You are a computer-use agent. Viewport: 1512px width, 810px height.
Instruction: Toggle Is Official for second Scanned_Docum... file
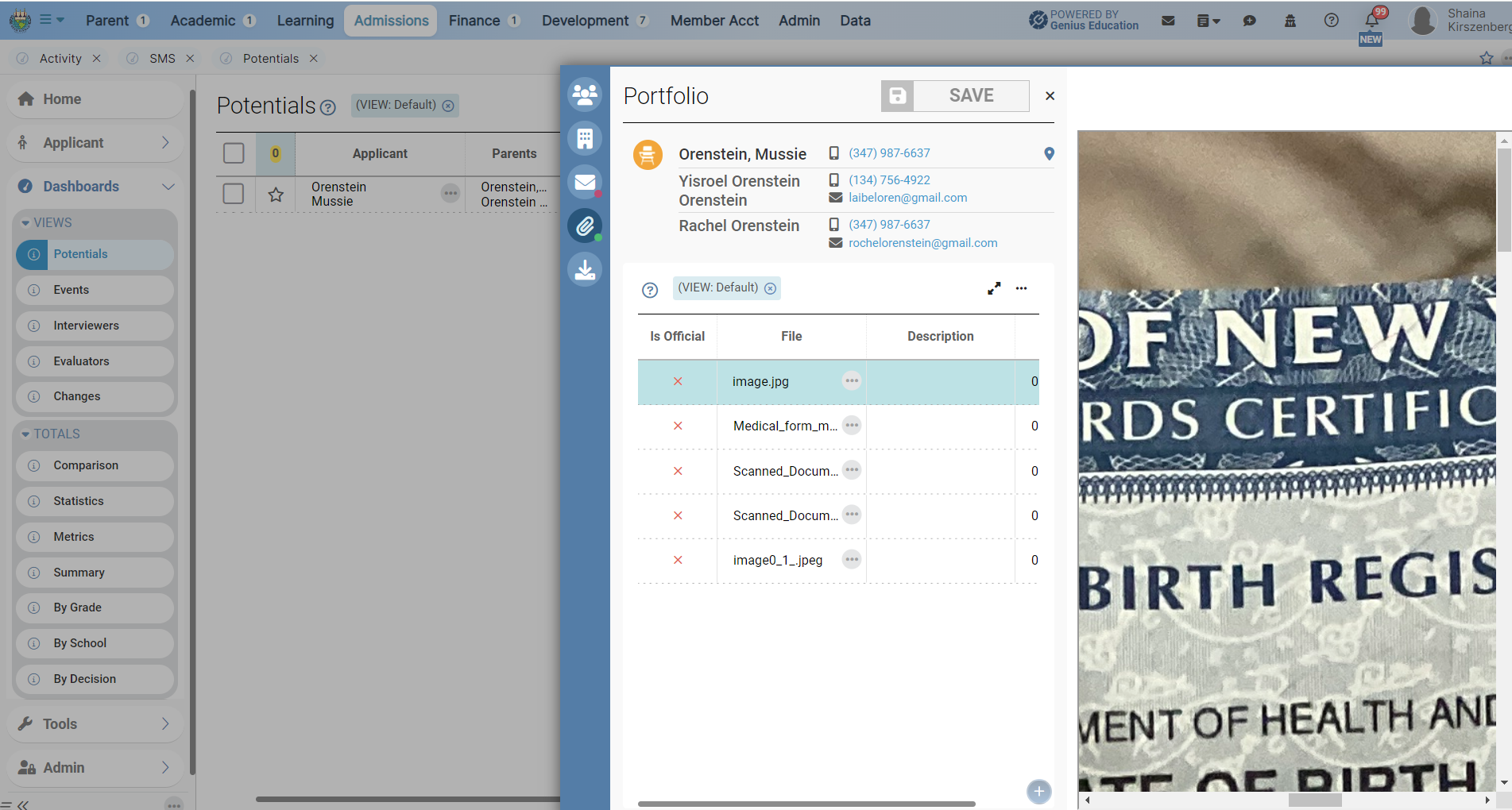point(678,515)
